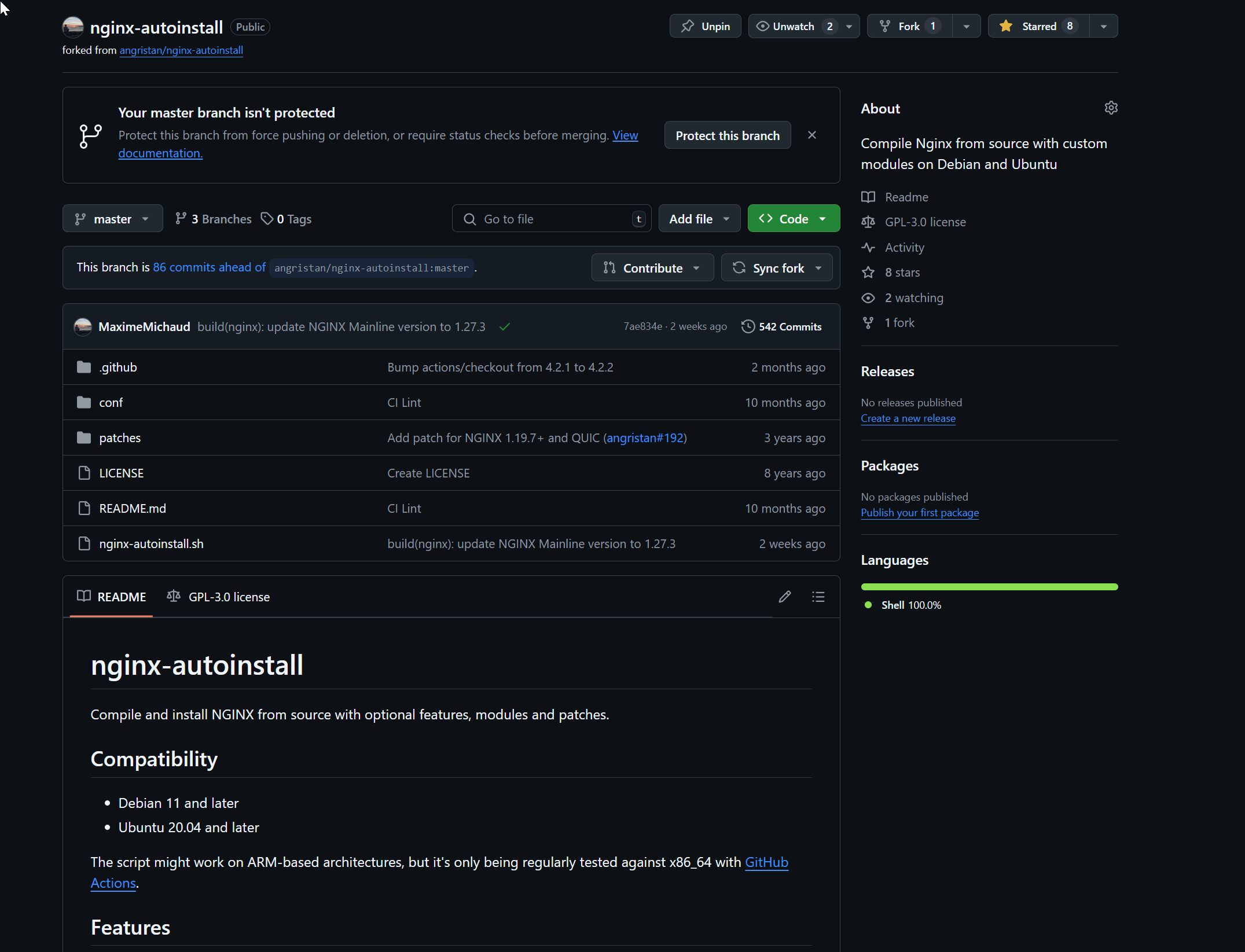Toggle the Unpin repository button
The image size is (1245, 952).
[x=705, y=26]
